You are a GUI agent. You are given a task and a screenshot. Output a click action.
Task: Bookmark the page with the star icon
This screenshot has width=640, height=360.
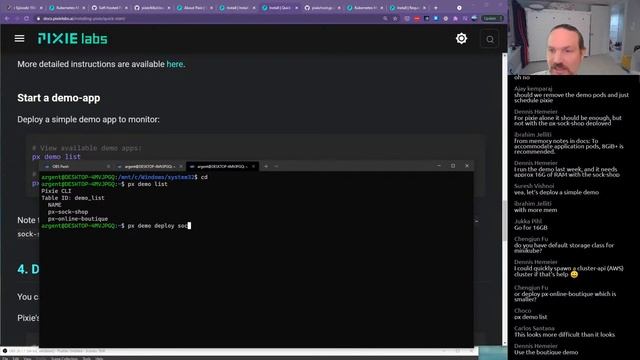coord(395,18)
